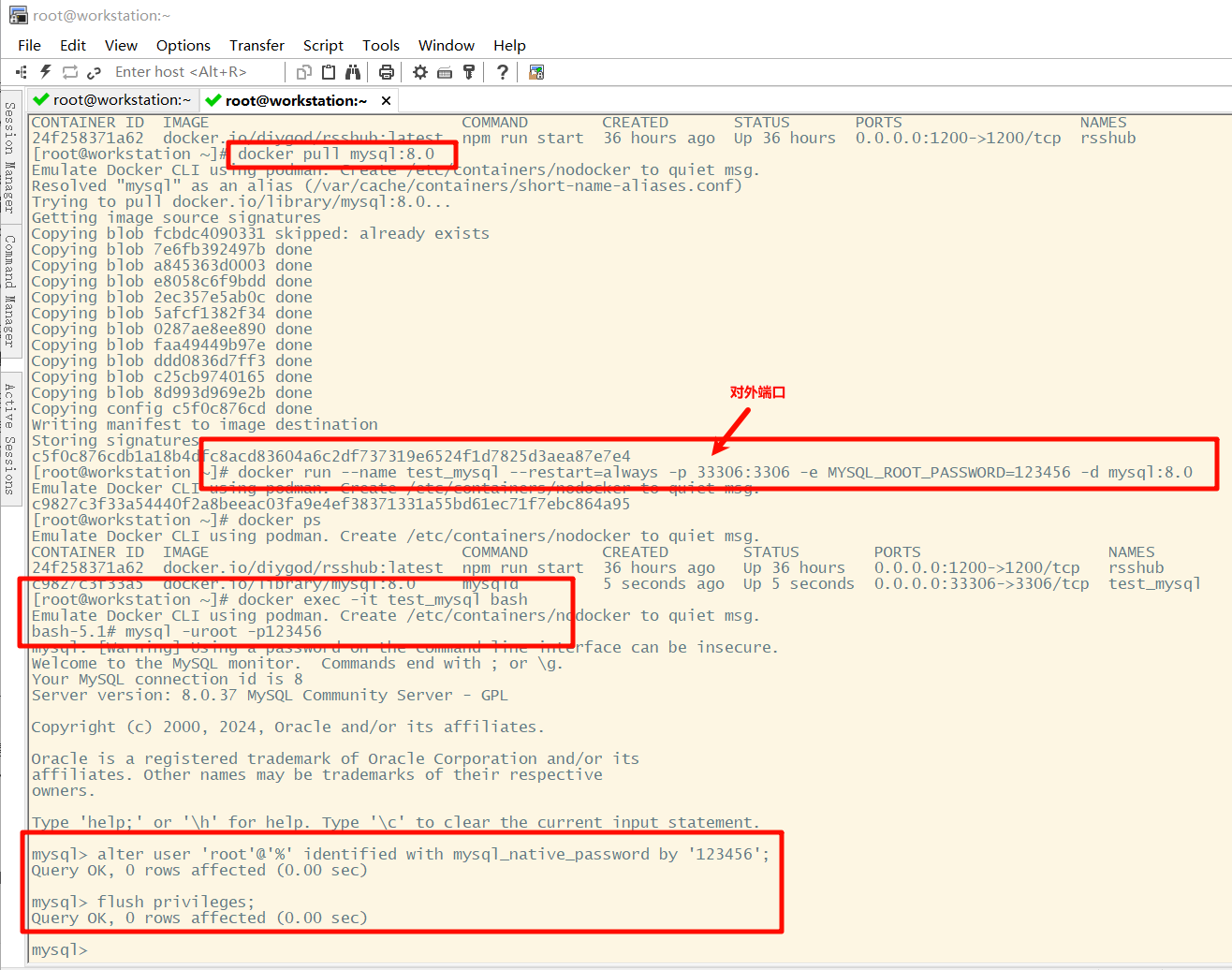Click the green checkmark on first tab
Viewport: 1232px width, 970px height.
[40, 100]
